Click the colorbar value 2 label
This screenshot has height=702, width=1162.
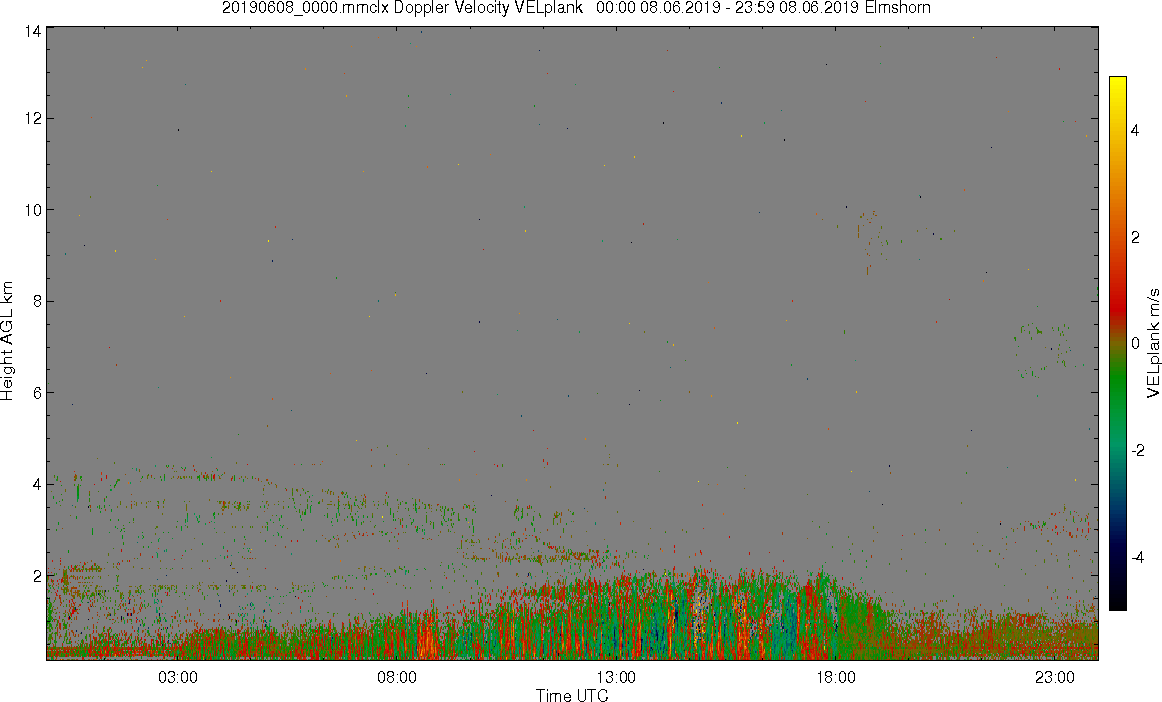tap(1135, 237)
